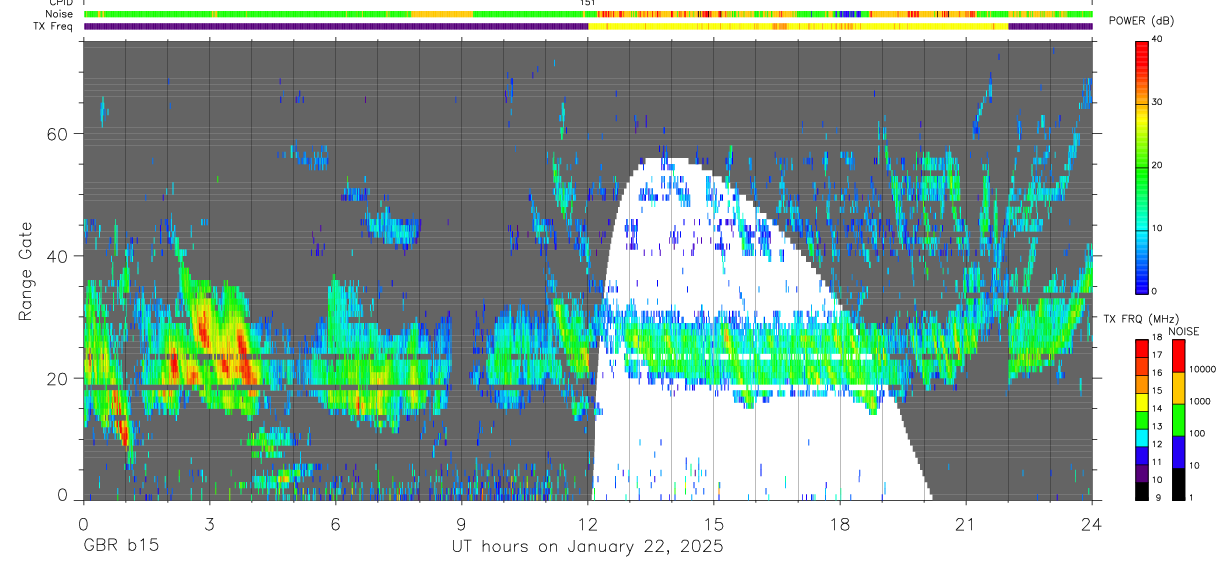Click the 1000 tick on NOISE scale
This screenshot has width=1228, height=567.
tap(1200, 402)
